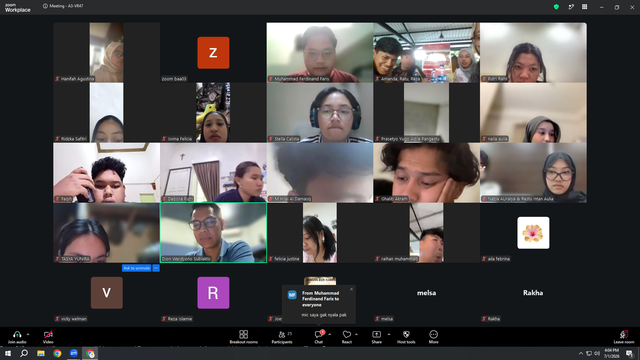Click the Join audio headphone icon

[x=17, y=334]
